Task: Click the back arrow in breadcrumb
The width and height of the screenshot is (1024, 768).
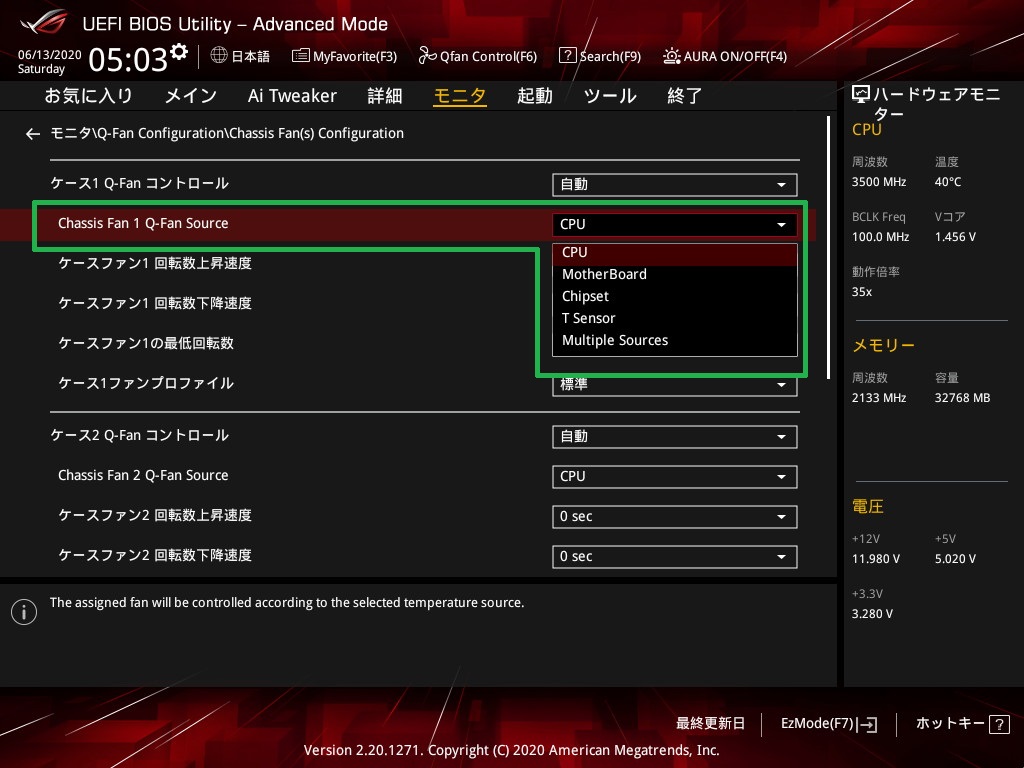Action: [x=33, y=134]
